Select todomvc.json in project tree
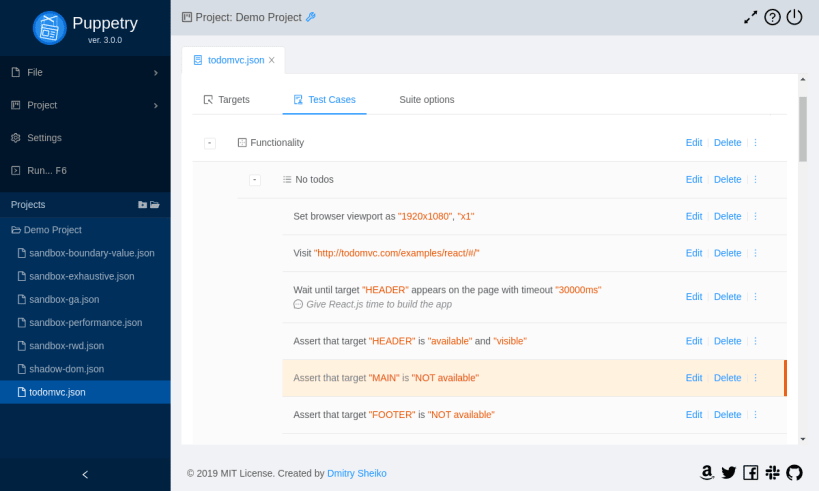This screenshot has width=819, height=491. [x=85, y=392]
